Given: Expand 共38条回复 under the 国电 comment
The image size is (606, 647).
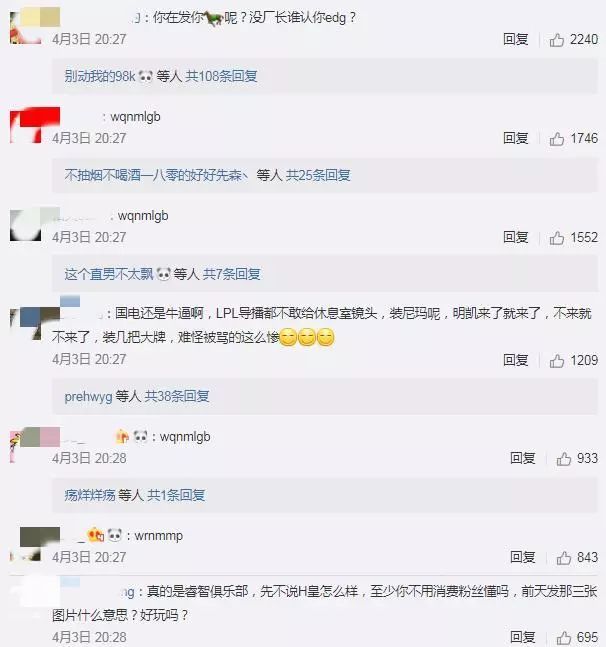Looking at the screenshot, I should (x=177, y=396).
